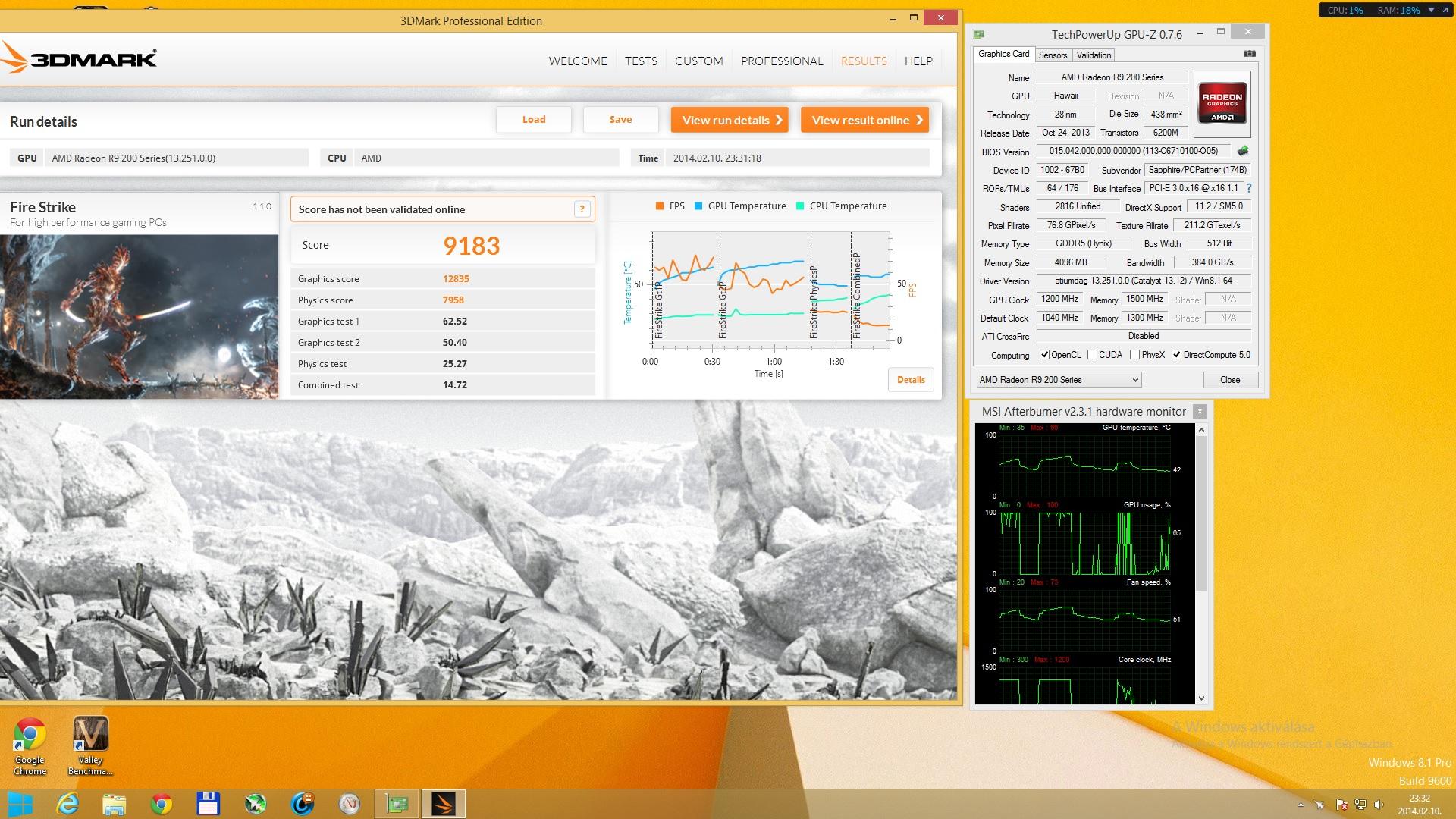
Task: Click the 3DMark logo in the header
Action: click(79, 58)
